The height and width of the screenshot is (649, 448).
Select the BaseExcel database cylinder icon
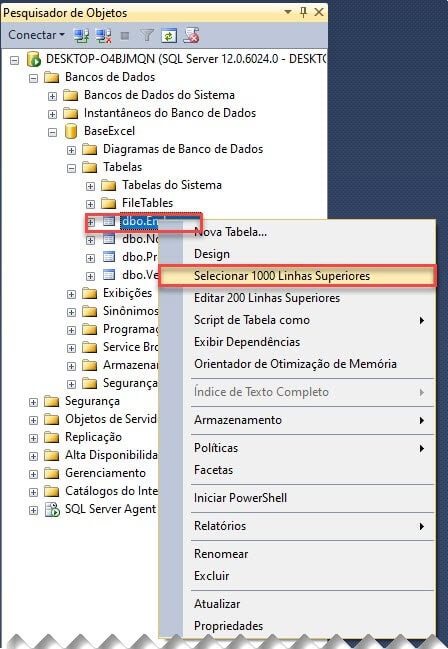click(x=71, y=131)
